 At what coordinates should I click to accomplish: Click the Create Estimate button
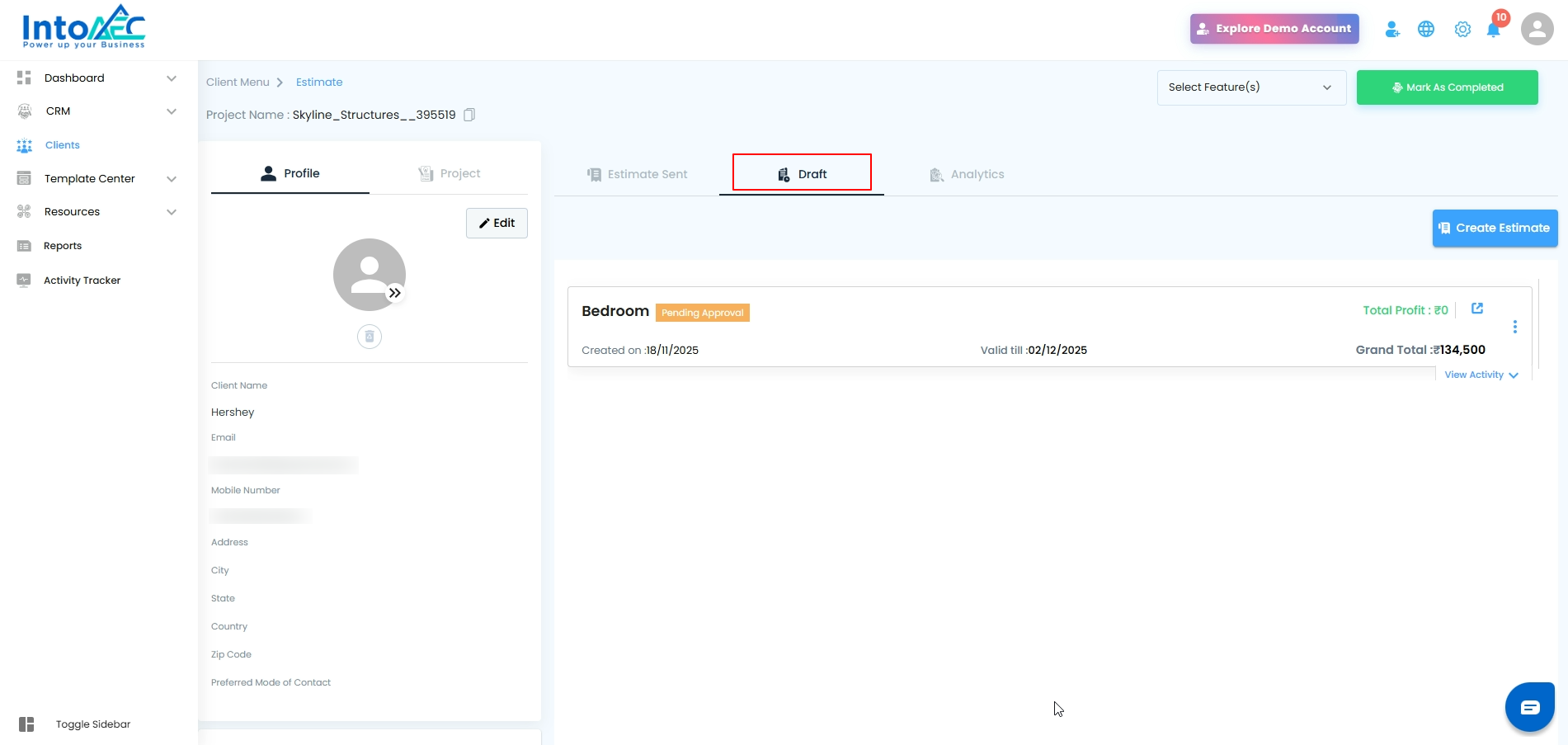(1495, 229)
